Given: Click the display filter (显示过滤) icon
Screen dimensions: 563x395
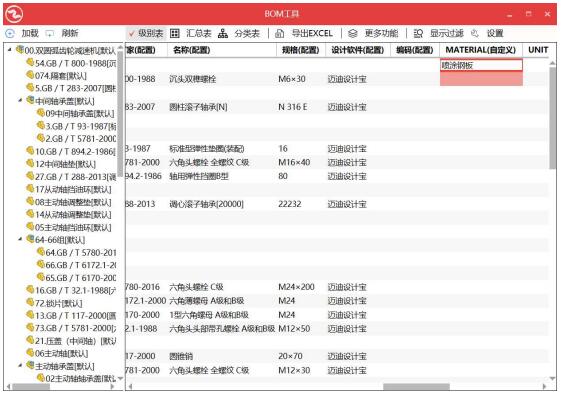Looking at the screenshot, I should point(418,34).
